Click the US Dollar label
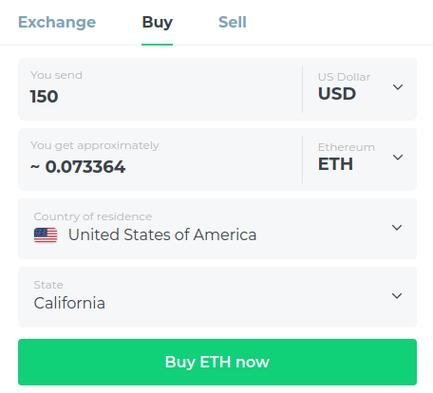The width and height of the screenshot is (433, 393). click(x=344, y=77)
